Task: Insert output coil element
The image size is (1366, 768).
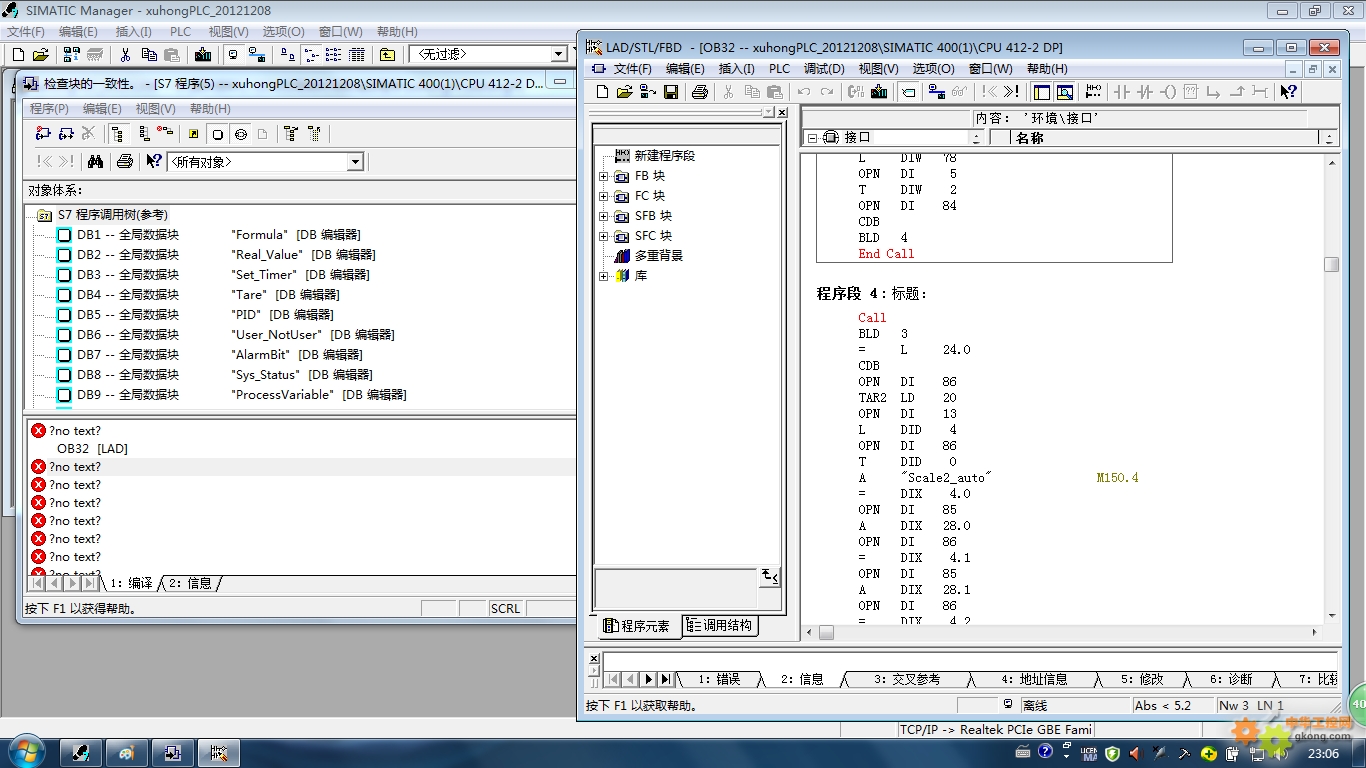Action: (x=1168, y=92)
